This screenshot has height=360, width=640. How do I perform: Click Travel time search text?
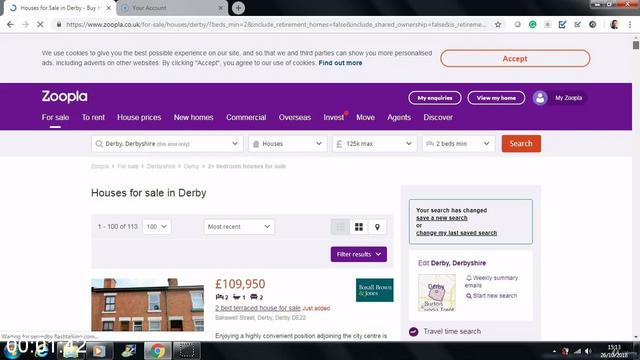click(452, 331)
